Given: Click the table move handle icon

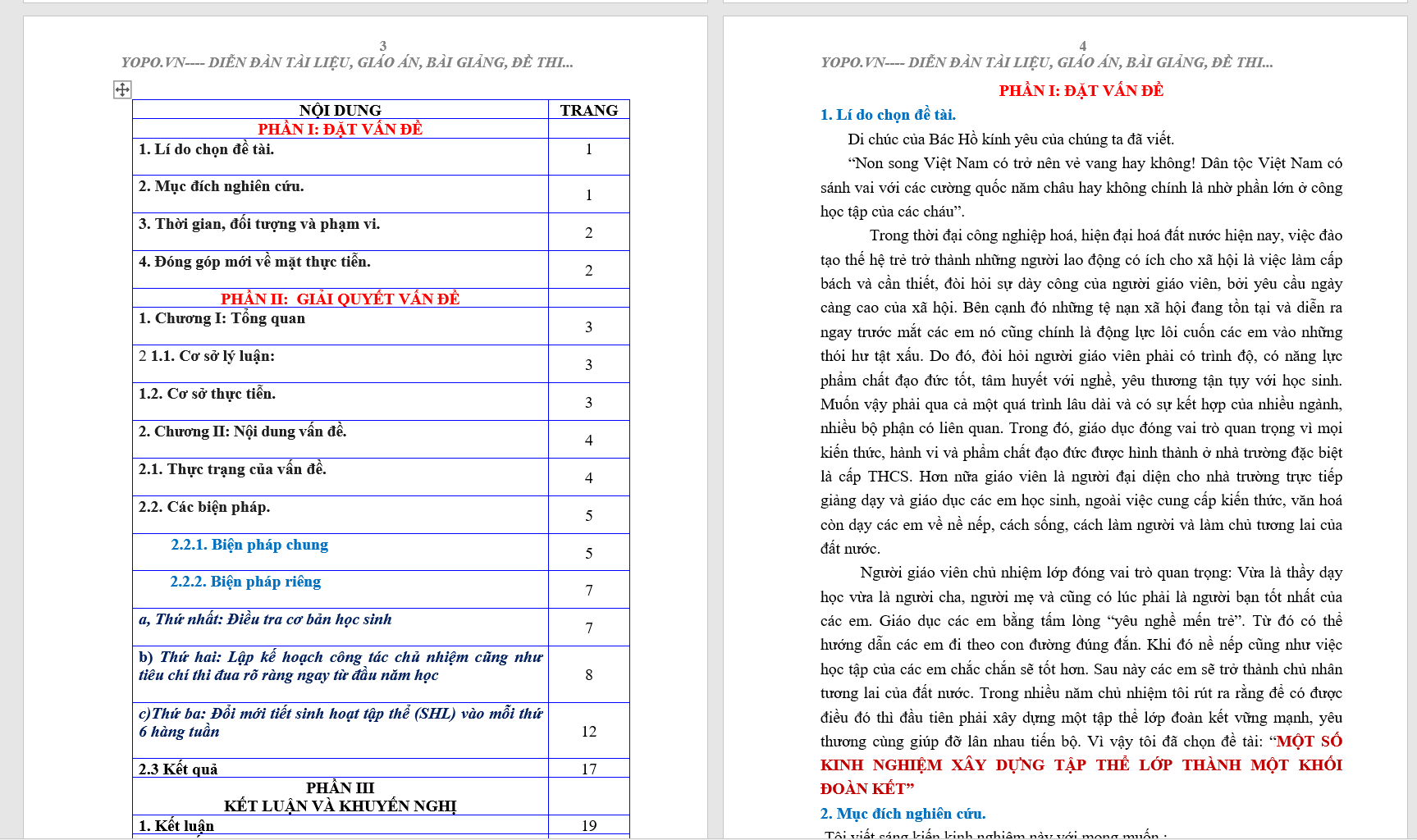Looking at the screenshot, I should 122,89.
